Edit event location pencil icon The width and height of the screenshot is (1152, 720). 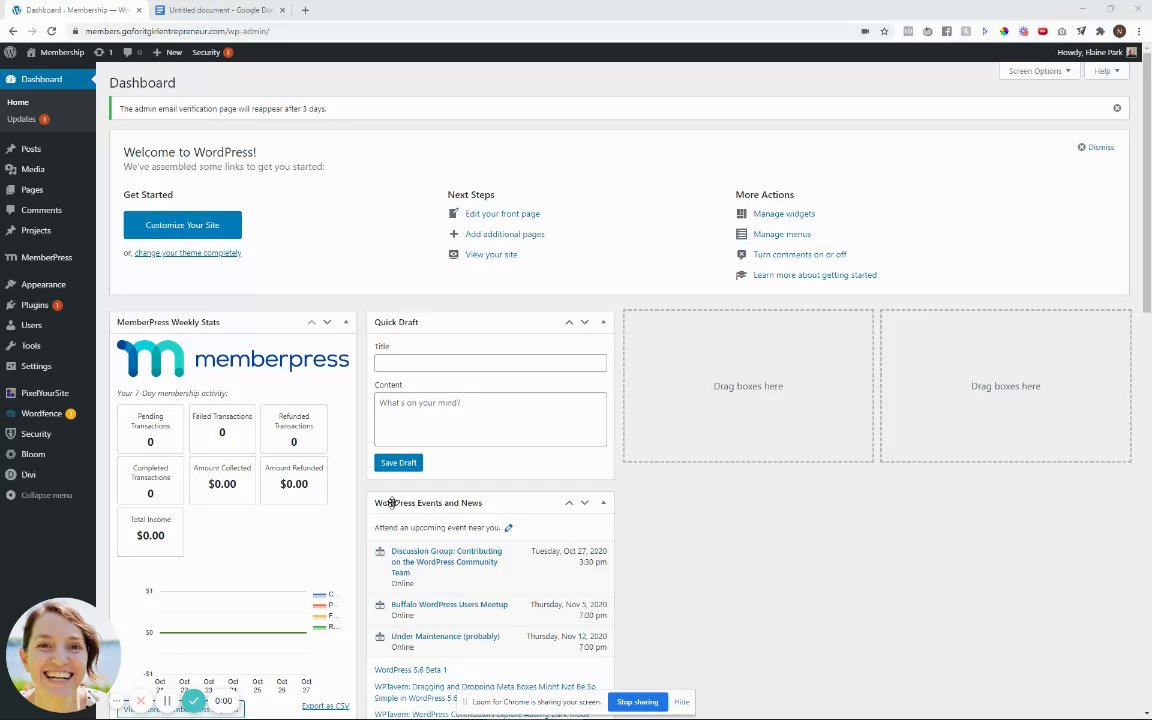tap(508, 528)
